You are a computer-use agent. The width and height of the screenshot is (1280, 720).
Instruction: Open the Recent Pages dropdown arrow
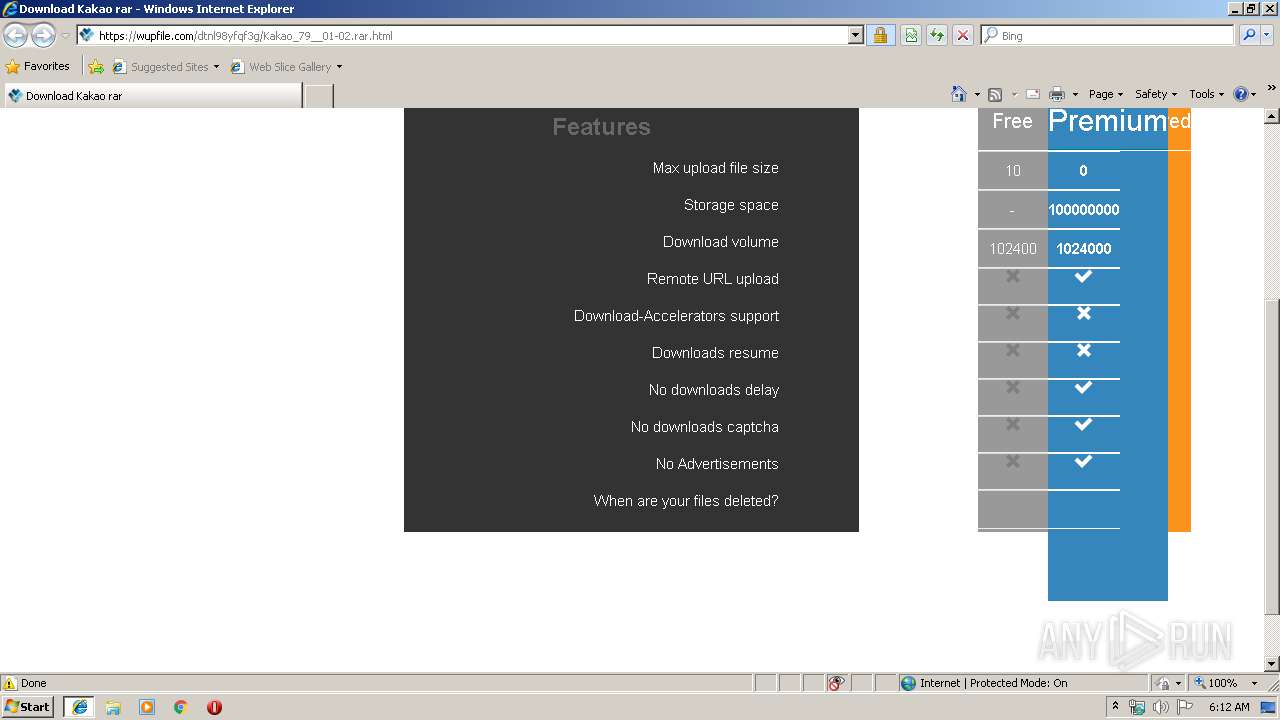pyautogui.click(x=65, y=36)
